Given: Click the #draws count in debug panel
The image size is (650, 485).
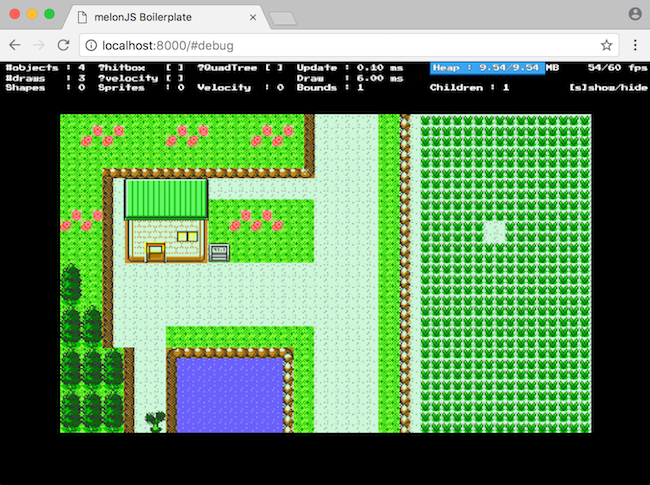Looking at the screenshot, I should pos(45,78).
